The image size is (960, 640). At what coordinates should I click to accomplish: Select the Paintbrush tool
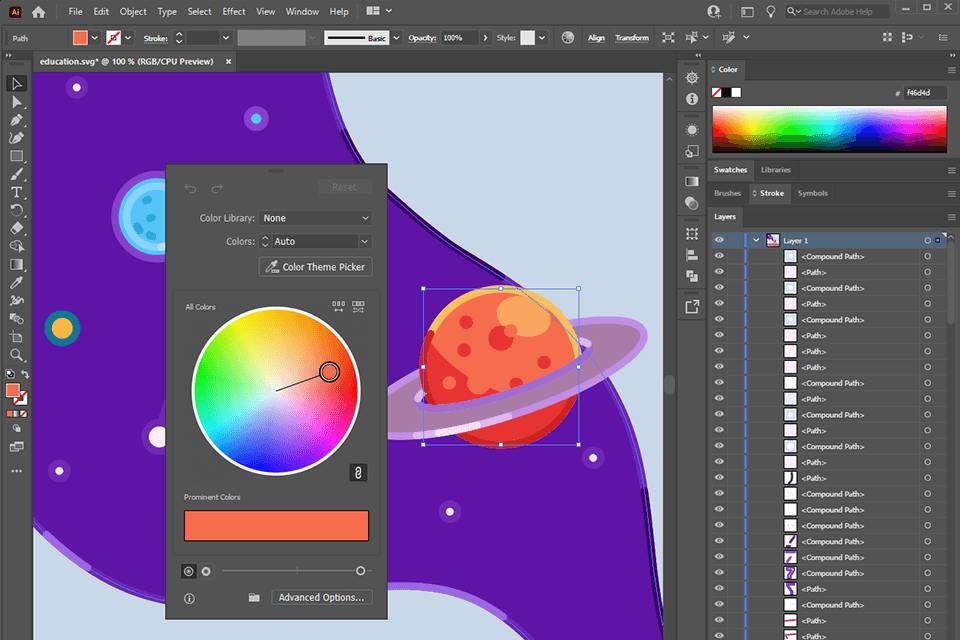point(17,175)
